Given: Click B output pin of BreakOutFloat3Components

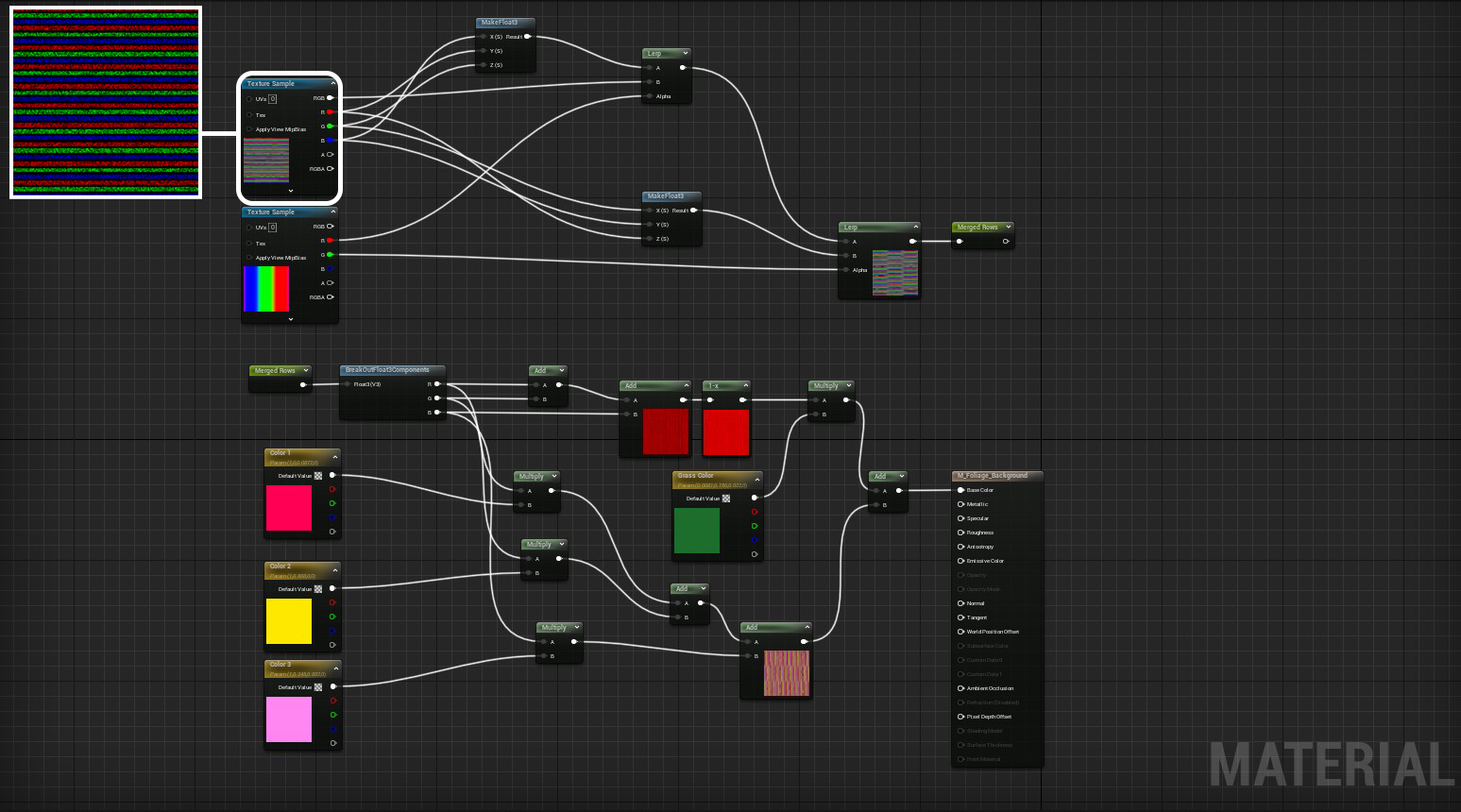Looking at the screenshot, I should pyautogui.click(x=437, y=413).
